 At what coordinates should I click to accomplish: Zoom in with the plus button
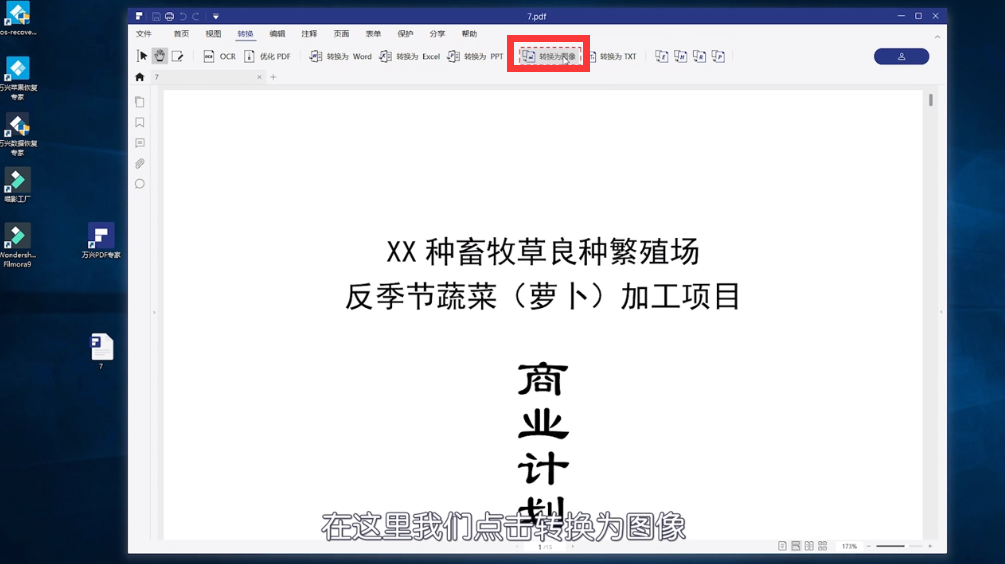930,546
